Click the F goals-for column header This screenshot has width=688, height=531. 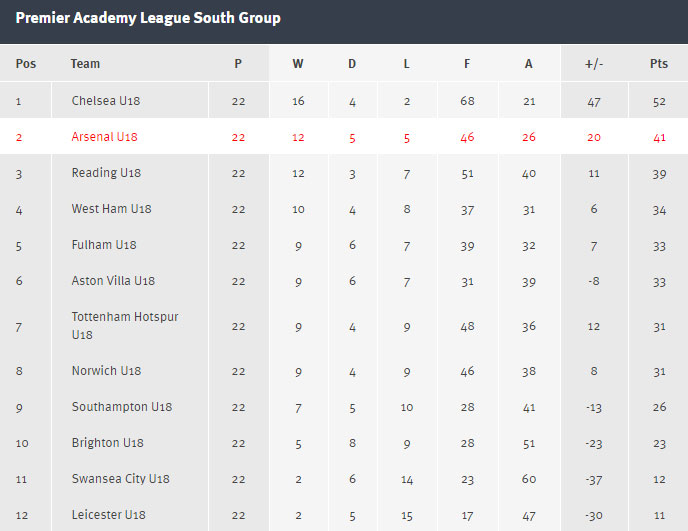467,64
